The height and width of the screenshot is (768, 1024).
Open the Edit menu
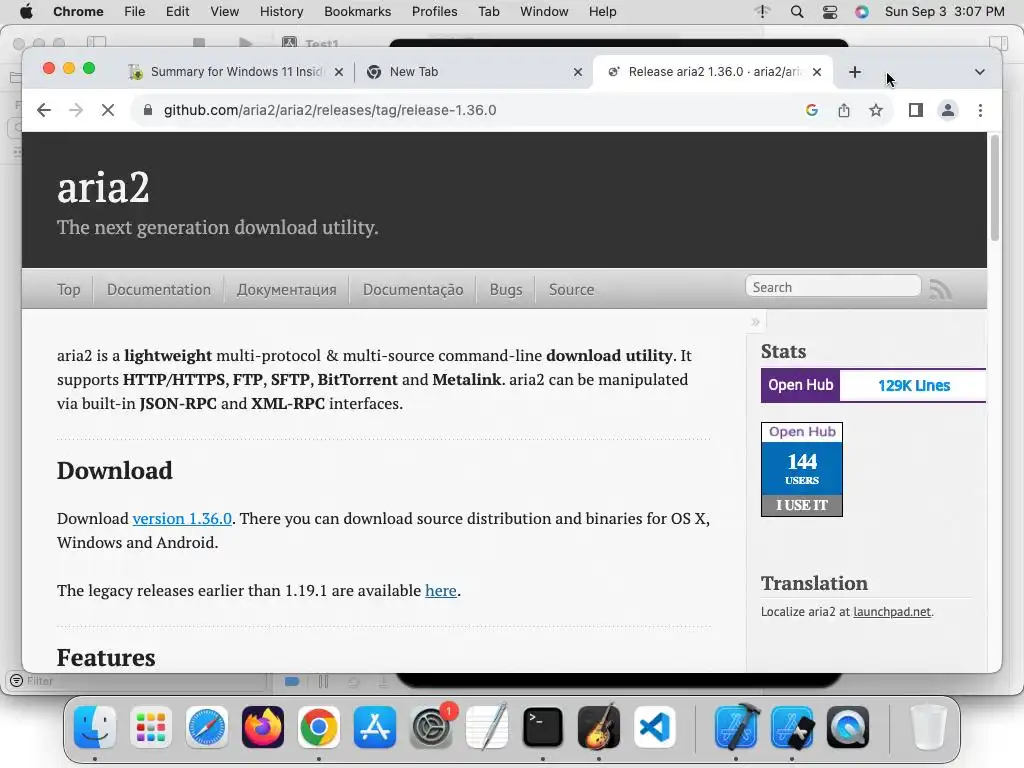point(177,12)
